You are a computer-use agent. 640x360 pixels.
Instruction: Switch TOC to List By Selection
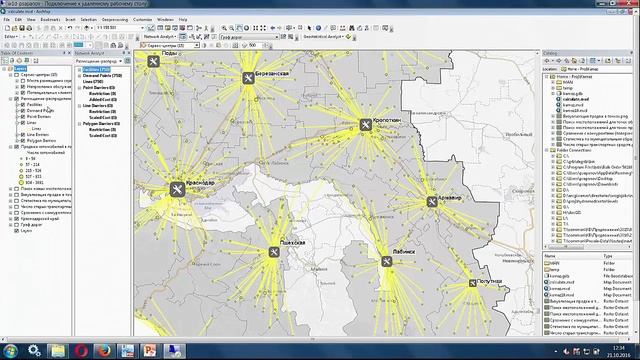coord(27,60)
